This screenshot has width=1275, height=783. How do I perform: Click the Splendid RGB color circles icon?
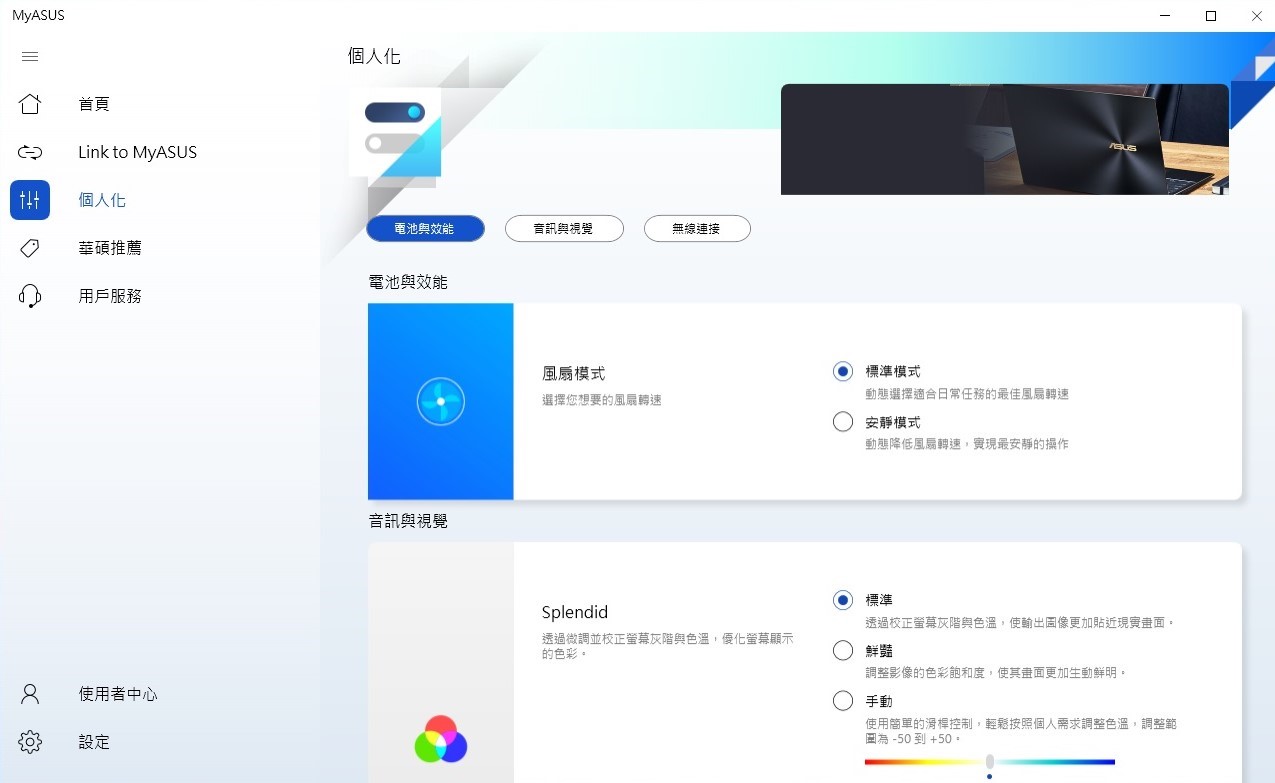point(441,739)
